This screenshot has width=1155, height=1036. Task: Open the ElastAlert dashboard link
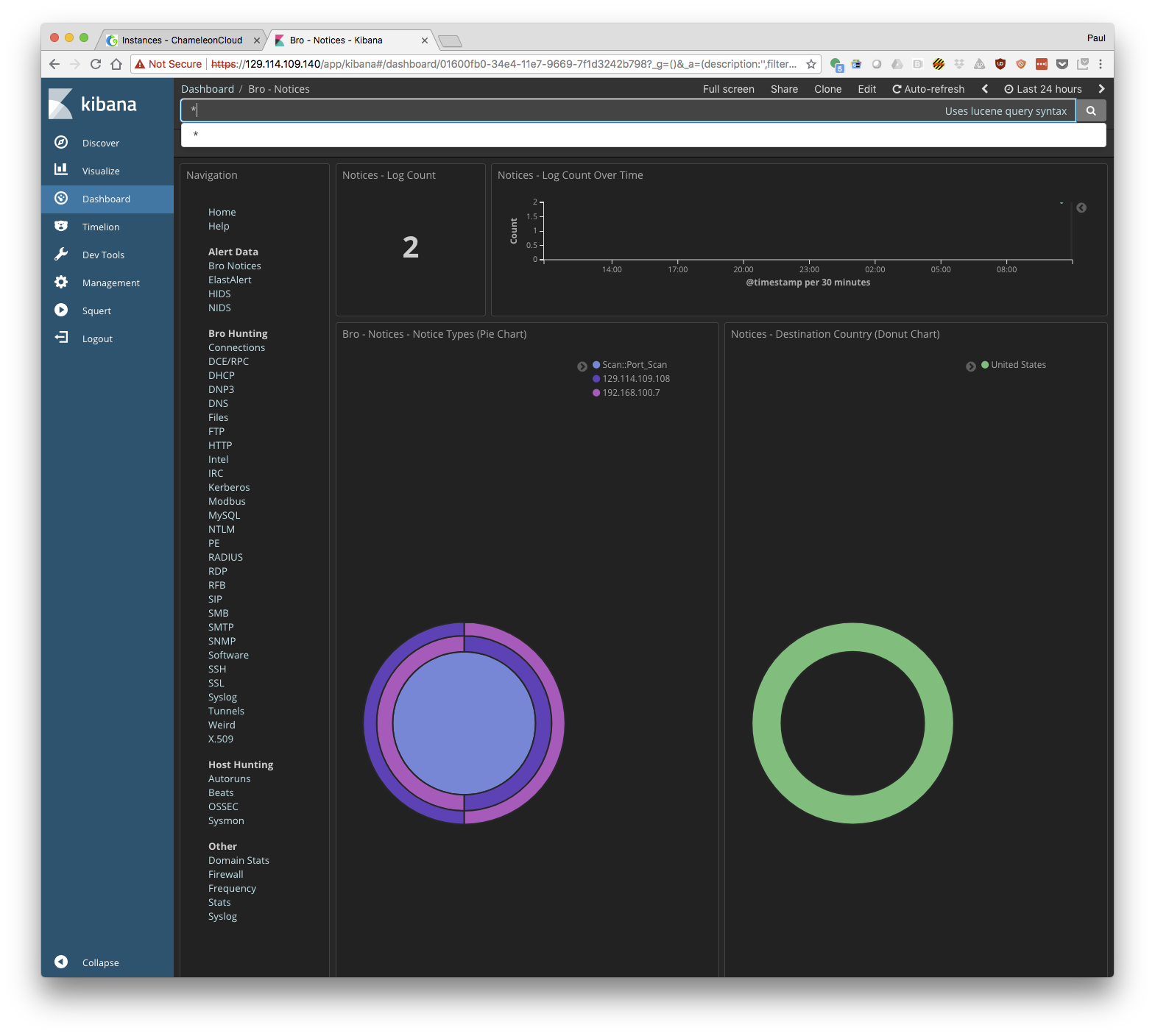pos(230,280)
